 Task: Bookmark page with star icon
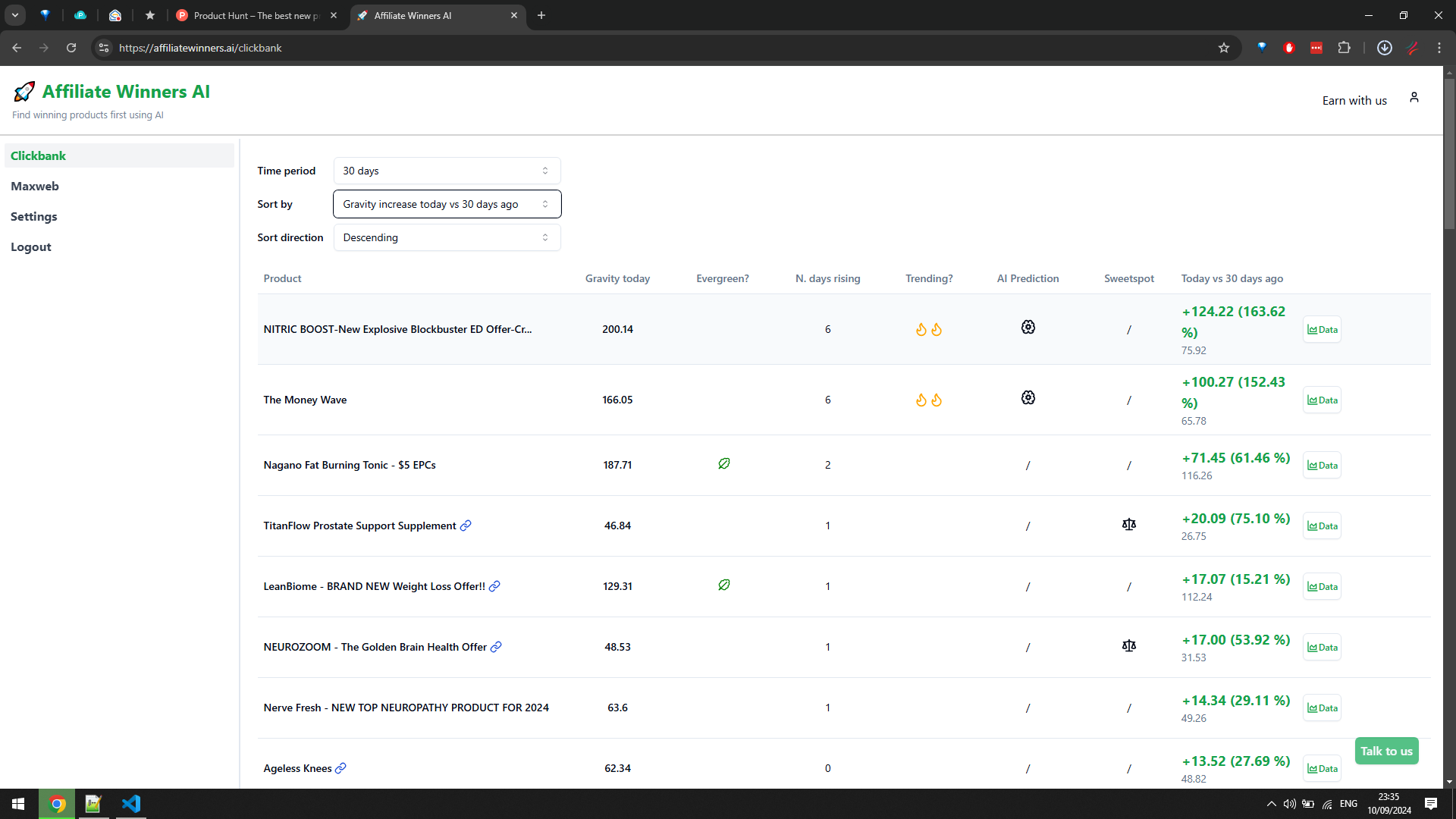tap(1223, 48)
